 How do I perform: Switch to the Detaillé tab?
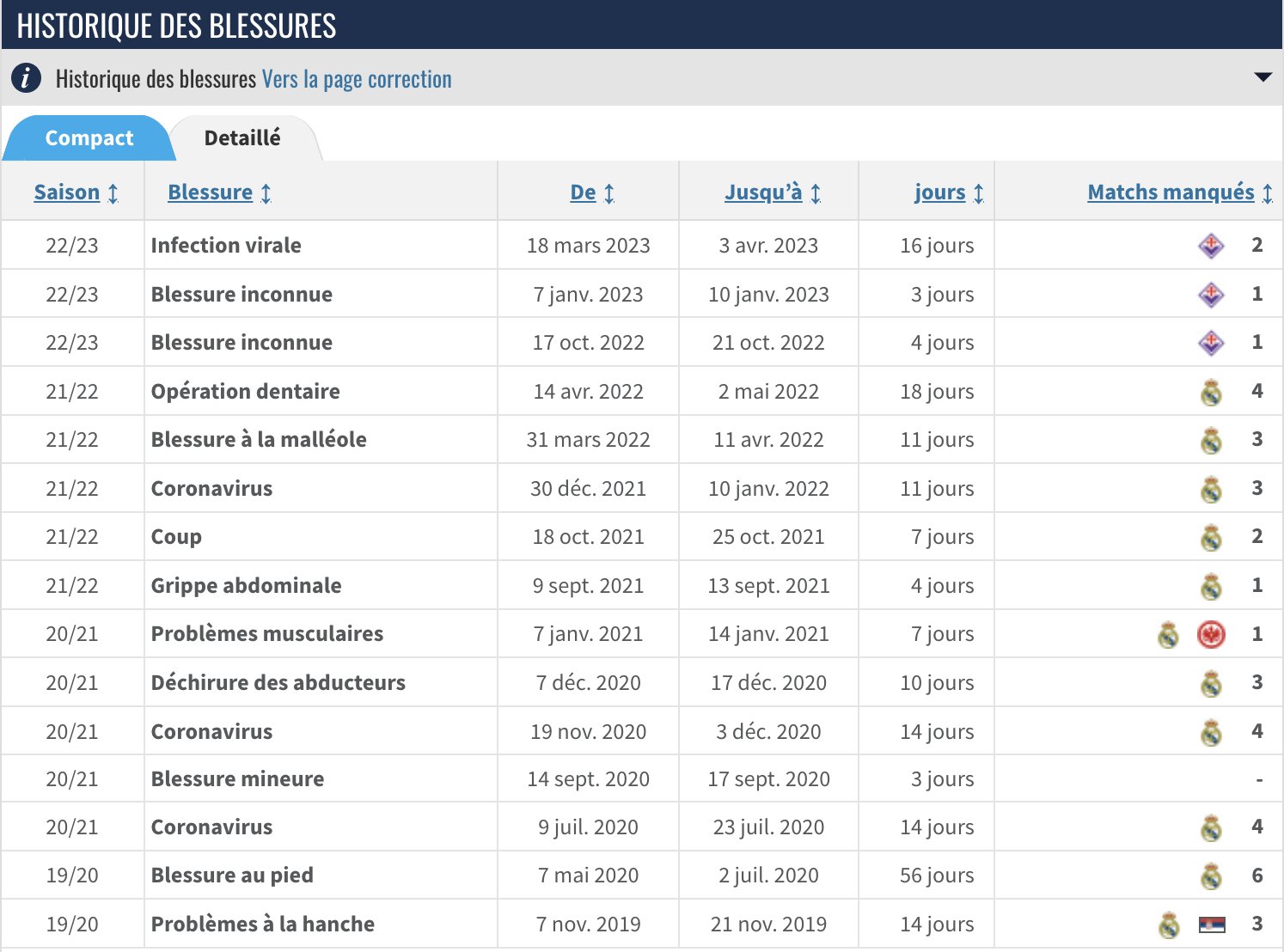click(x=242, y=138)
